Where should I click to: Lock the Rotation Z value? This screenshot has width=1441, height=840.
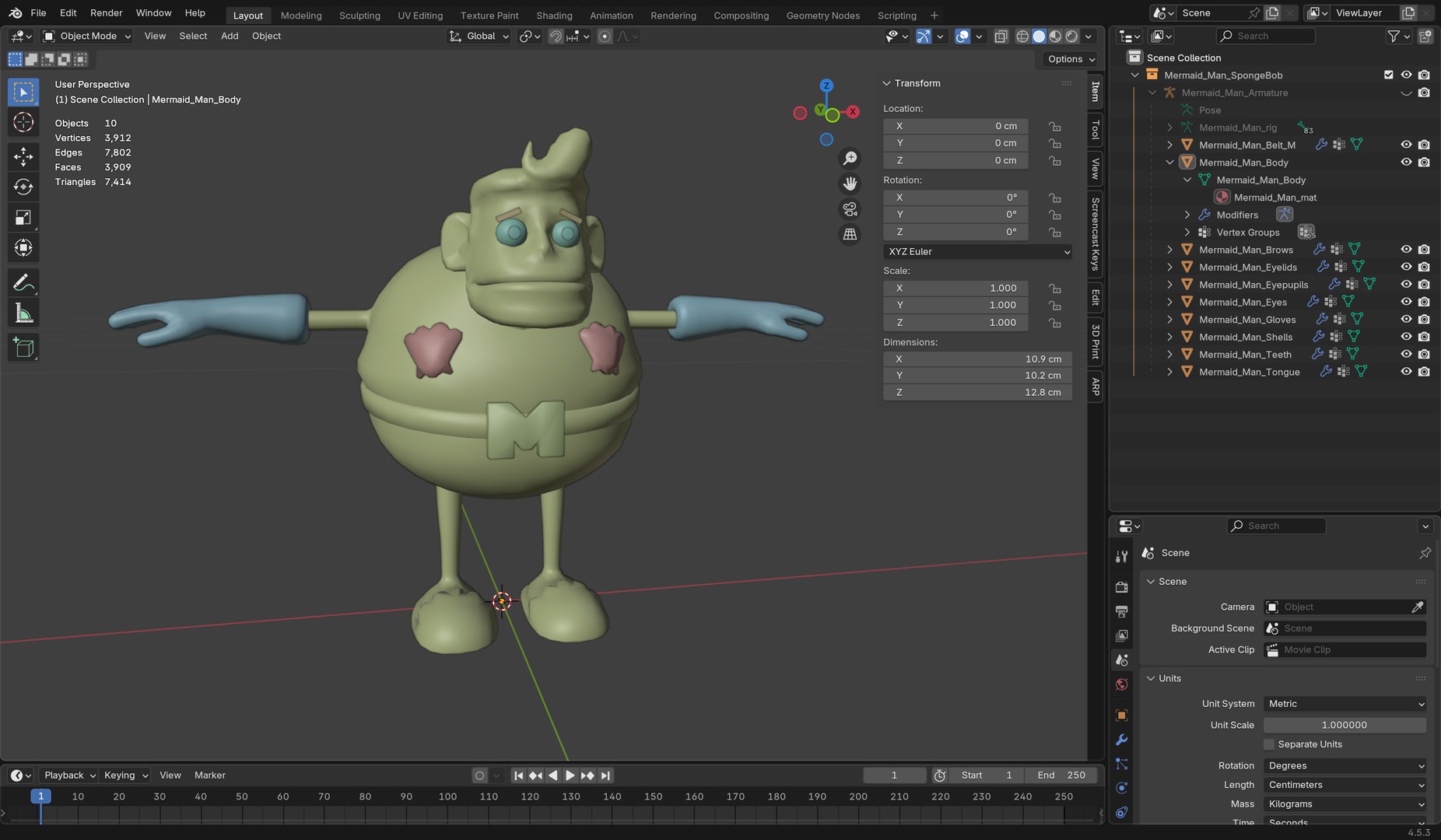coord(1054,232)
